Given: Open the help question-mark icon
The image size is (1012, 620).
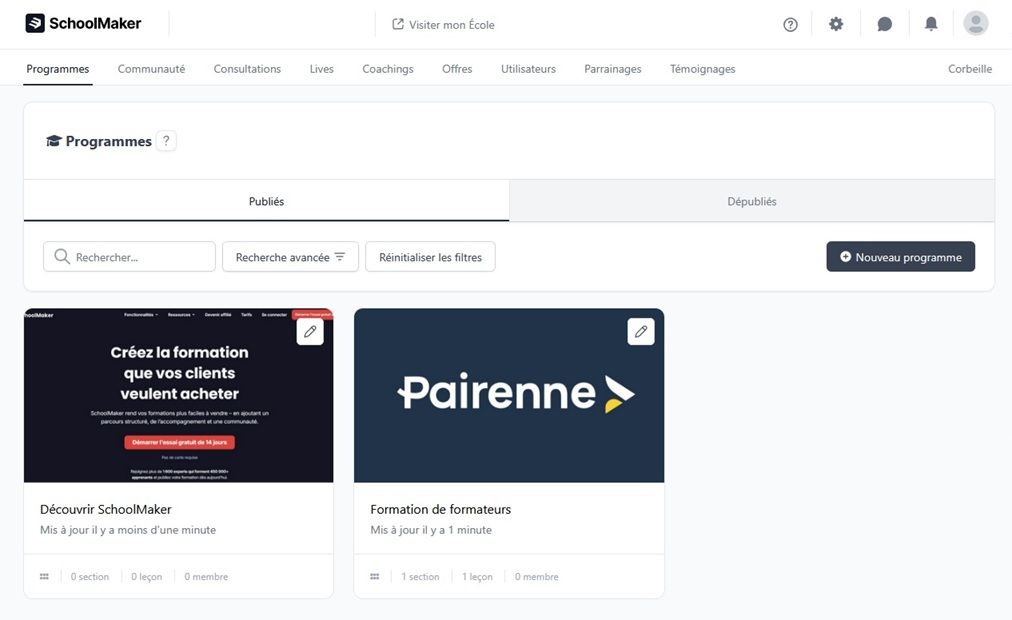Looking at the screenshot, I should pyautogui.click(x=790, y=23).
